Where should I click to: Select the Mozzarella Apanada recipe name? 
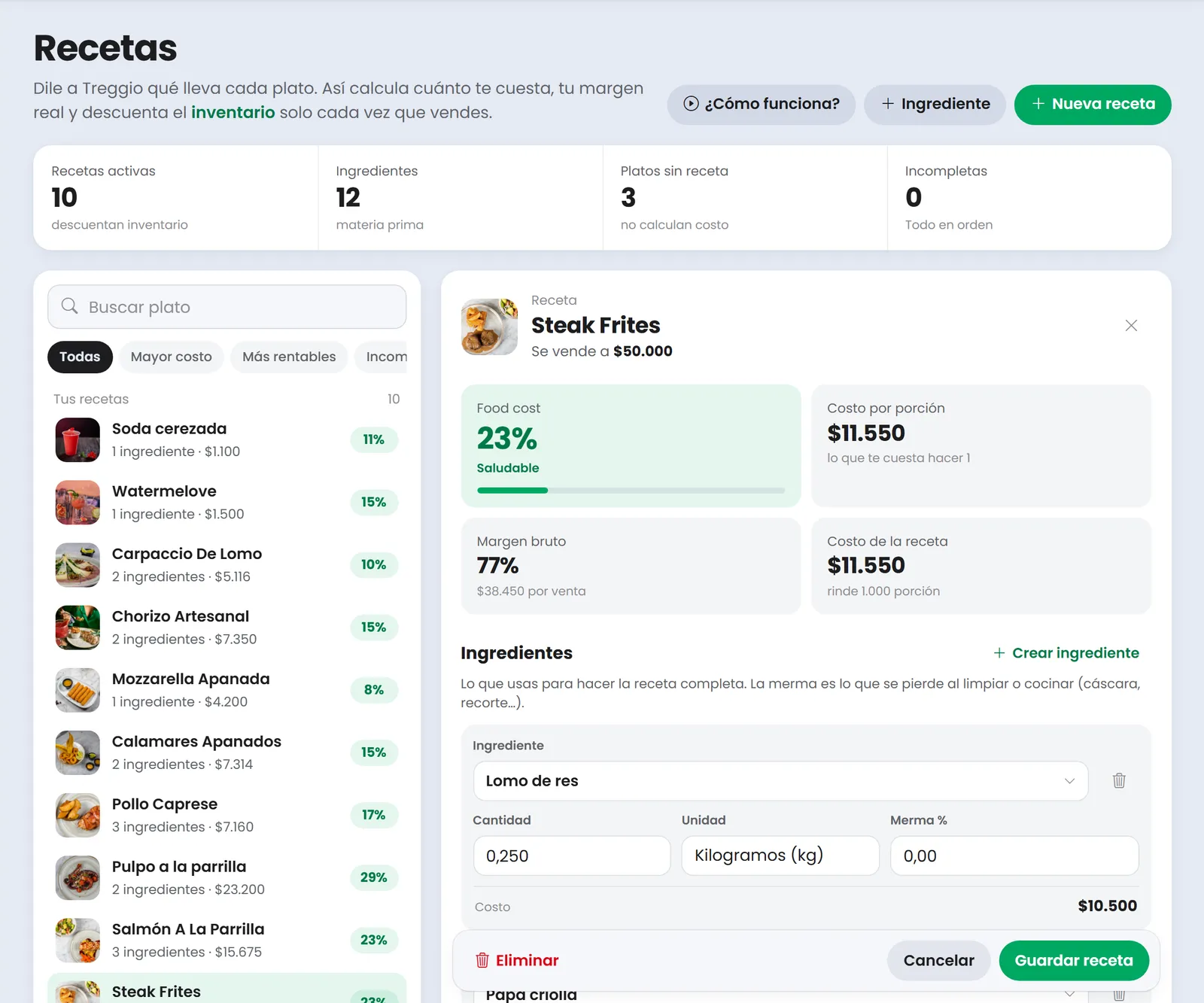(190, 678)
